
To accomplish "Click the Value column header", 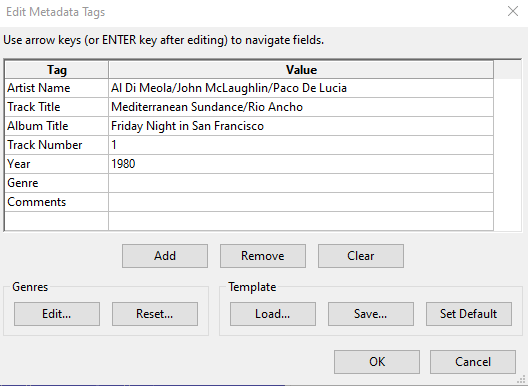I will click(301, 70).
